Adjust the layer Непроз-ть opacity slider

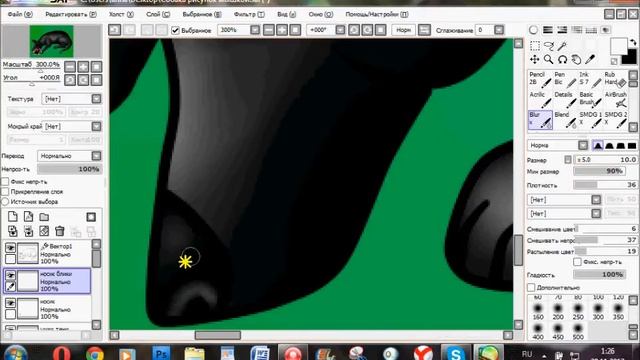coord(69,169)
